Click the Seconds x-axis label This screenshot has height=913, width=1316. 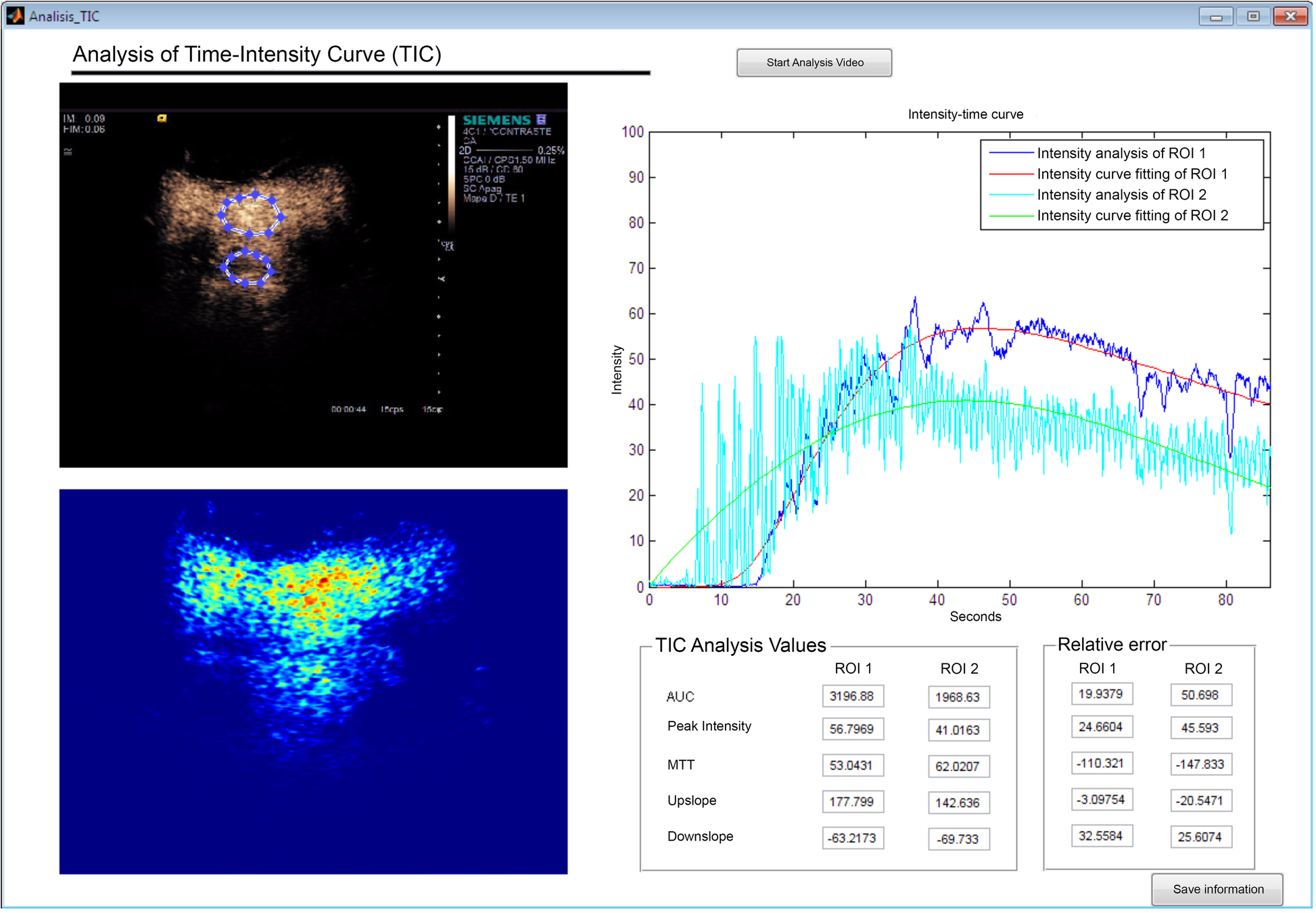coord(975,616)
